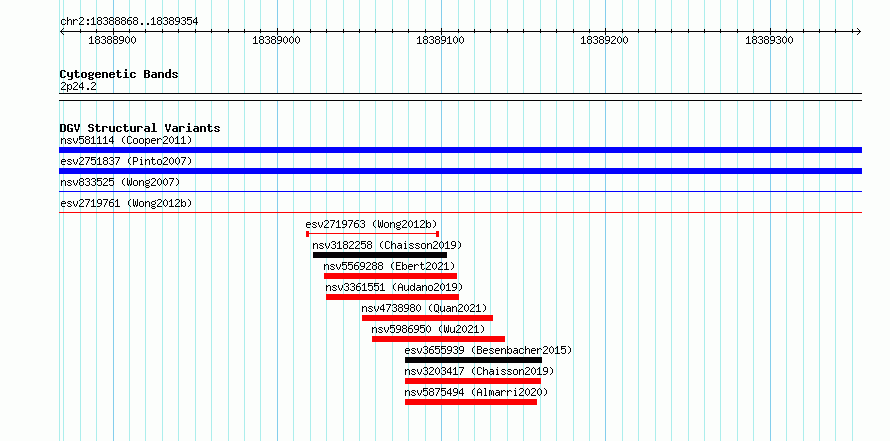Open nsv3182258 (Chaisson2019) variant label
890x441 pixels.
(388, 245)
